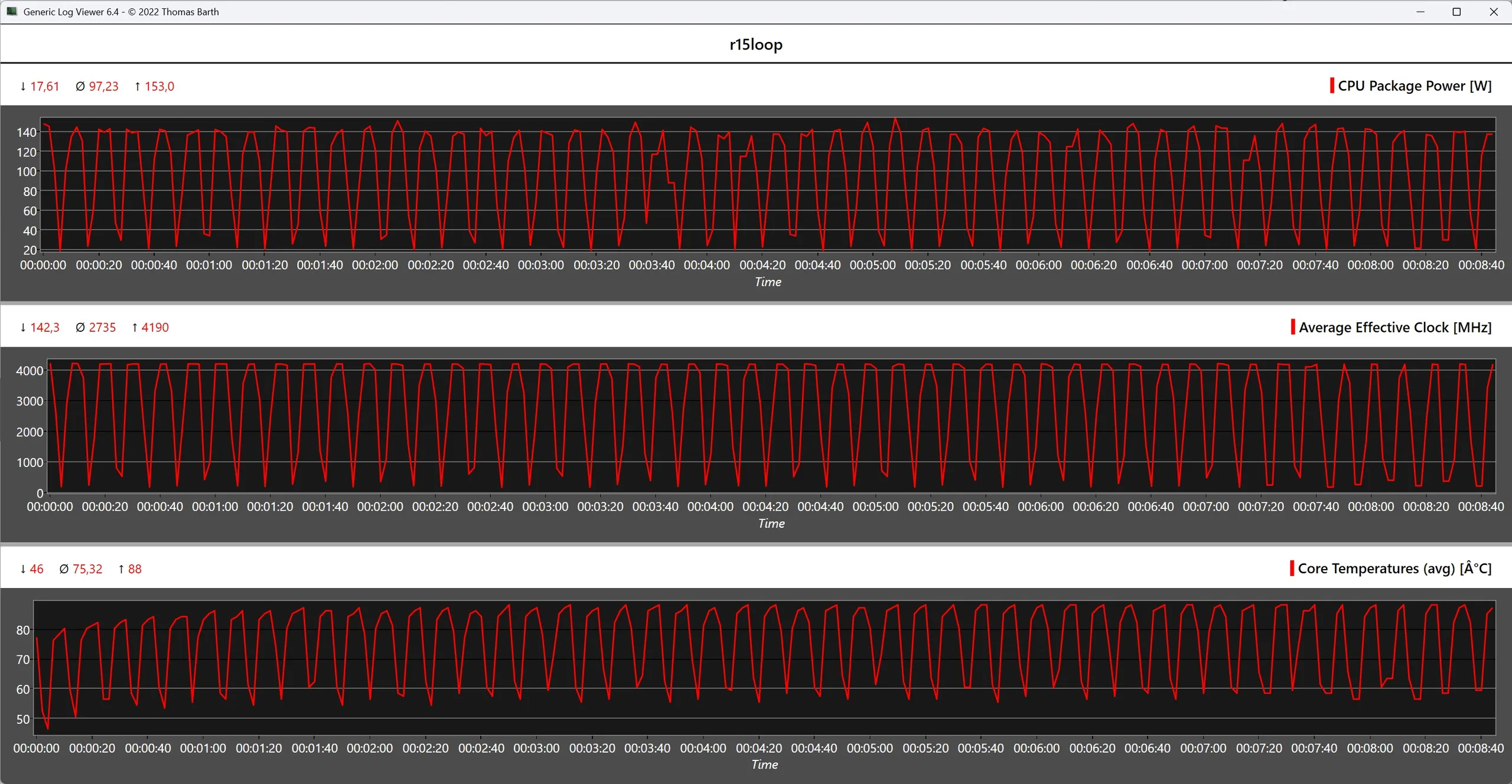The height and width of the screenshot is (784, 1512).
Task: Click the r15loop chart title
Action: (755, 44)
